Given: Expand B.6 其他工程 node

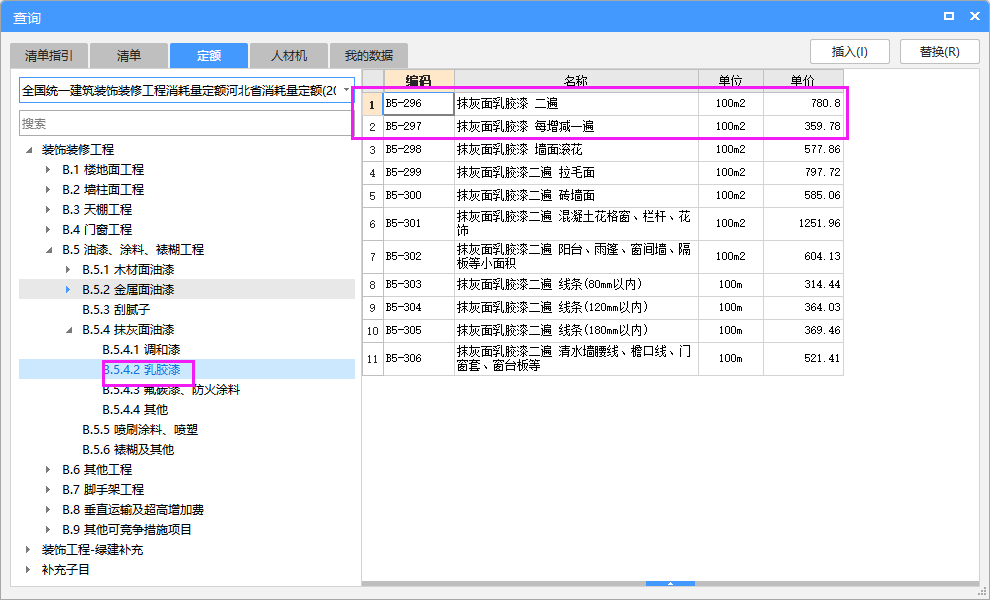Looking at the screenshot, I should click(48, 470).
